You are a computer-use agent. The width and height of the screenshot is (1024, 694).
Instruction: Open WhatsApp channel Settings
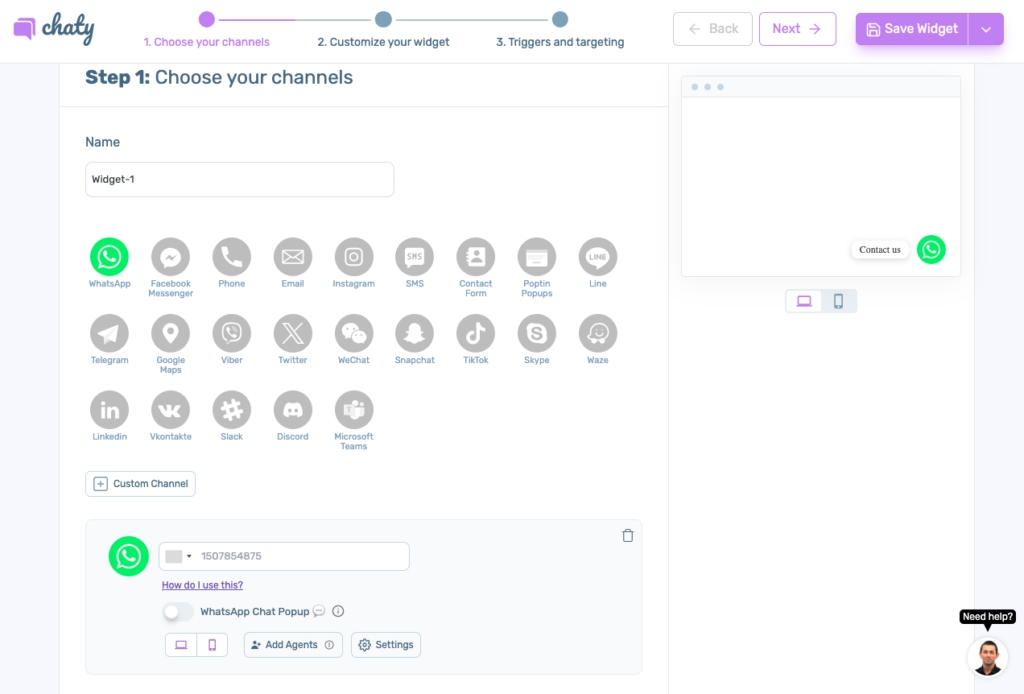(386, 645)
